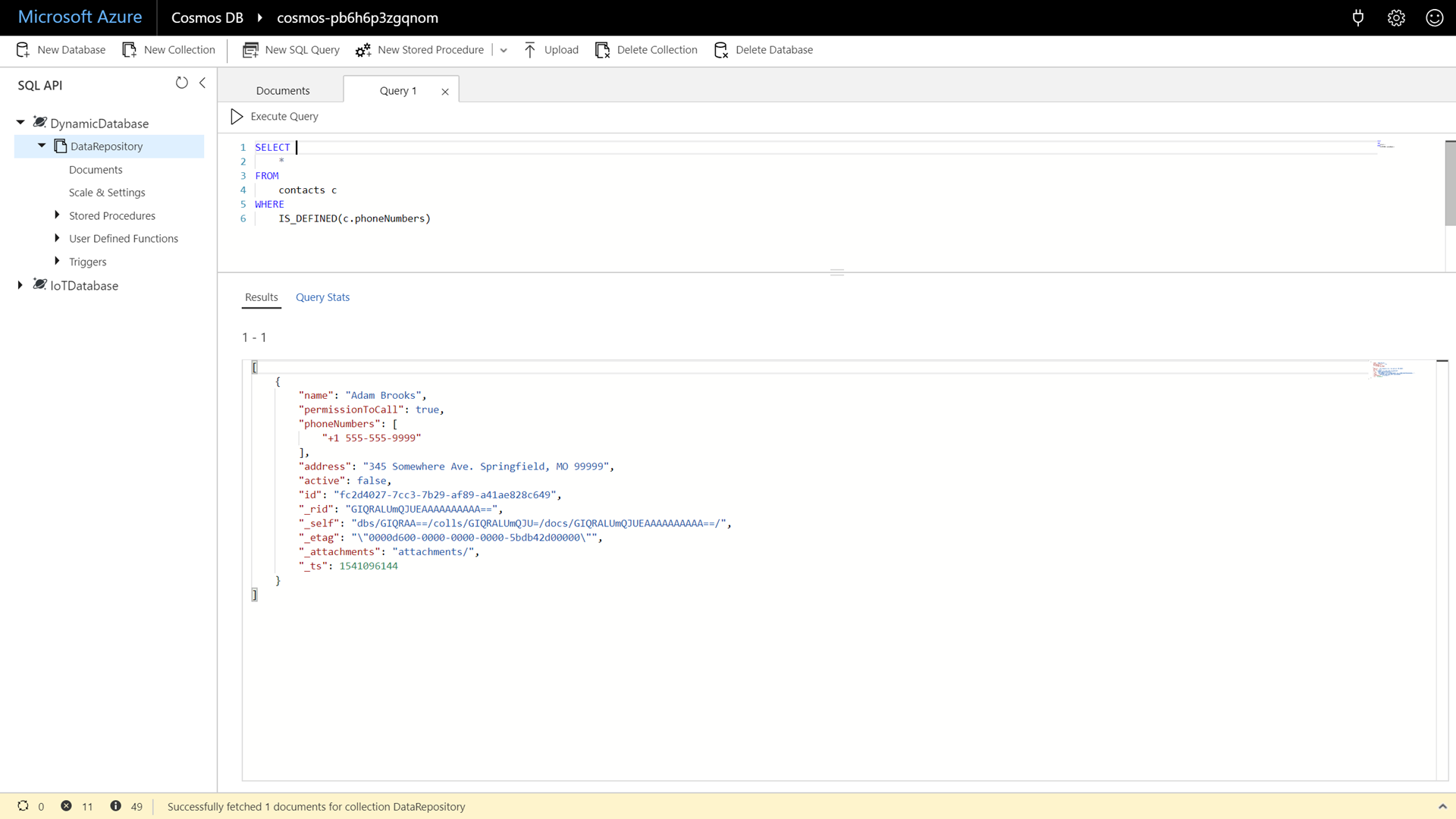Switch to the Query Stats tab

(x=322, y=297)
